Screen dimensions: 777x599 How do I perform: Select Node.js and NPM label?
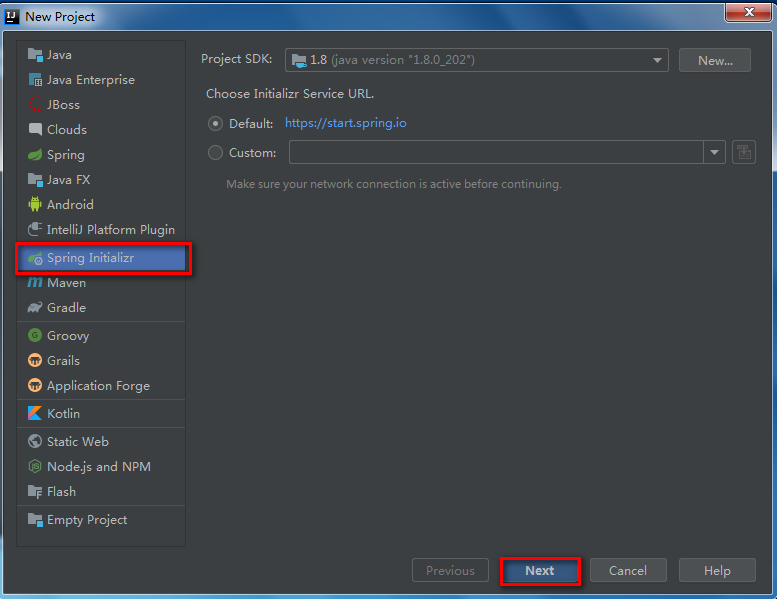coord(99,467)
